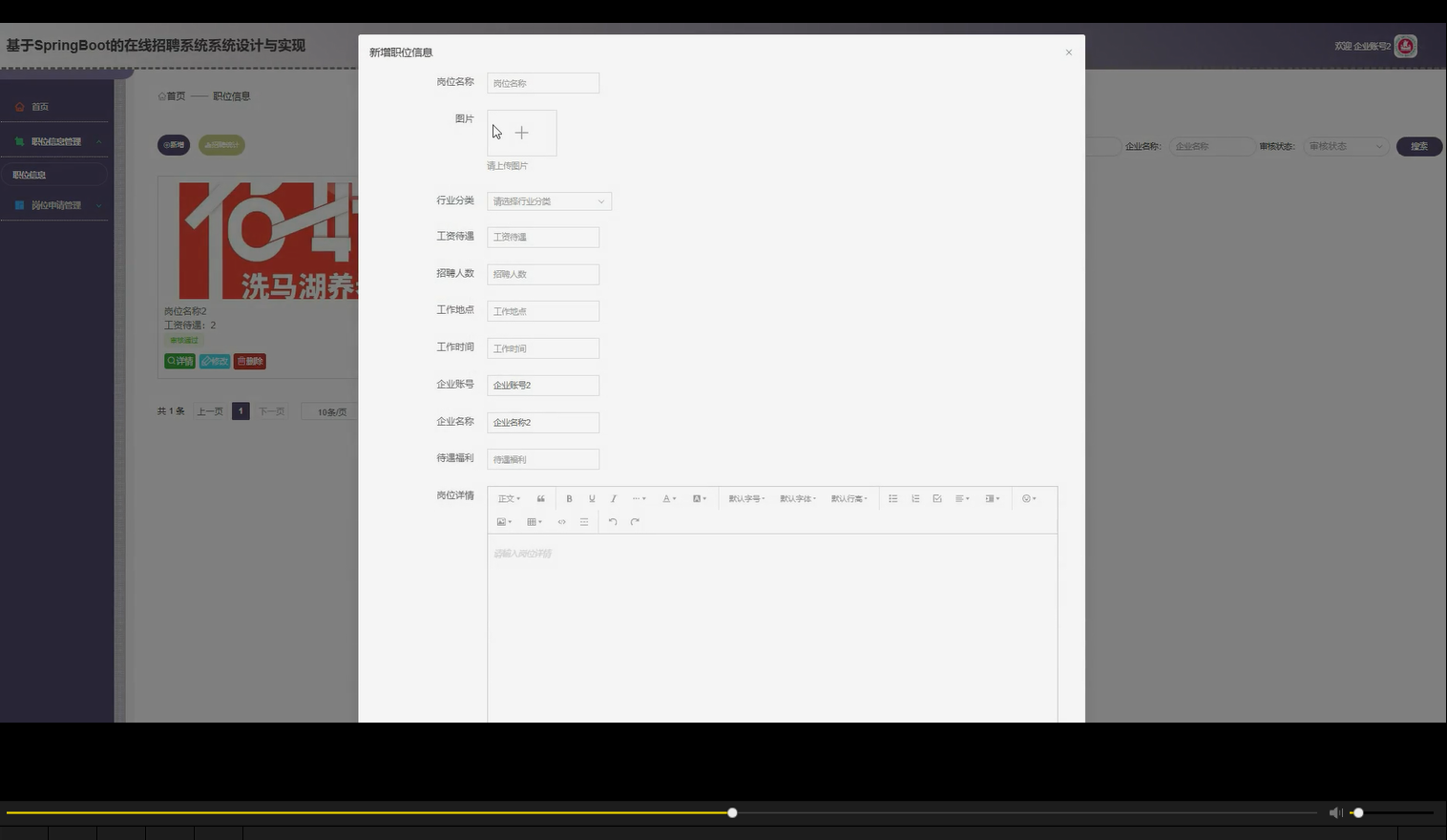1447x840 pixels.
Task: Open the 行业分类 industry category dropdown
Action: [x=549, y=201]
